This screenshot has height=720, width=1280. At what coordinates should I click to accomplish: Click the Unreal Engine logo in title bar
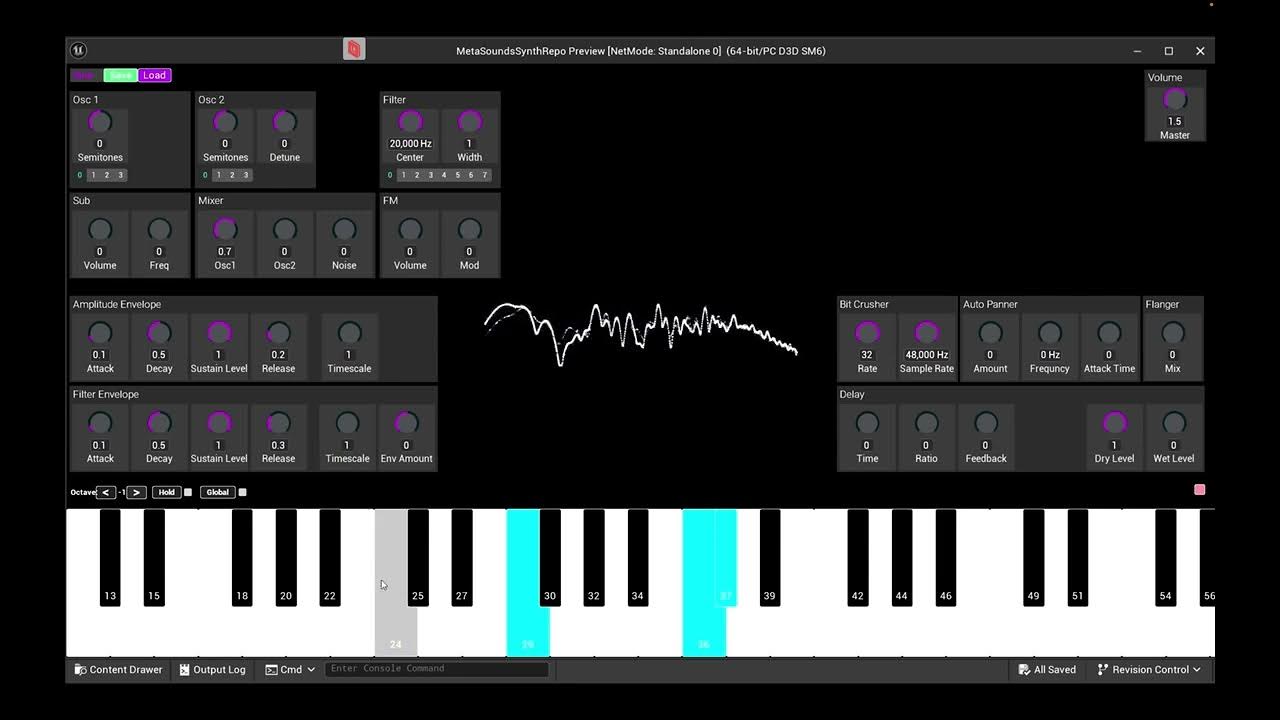78,50
